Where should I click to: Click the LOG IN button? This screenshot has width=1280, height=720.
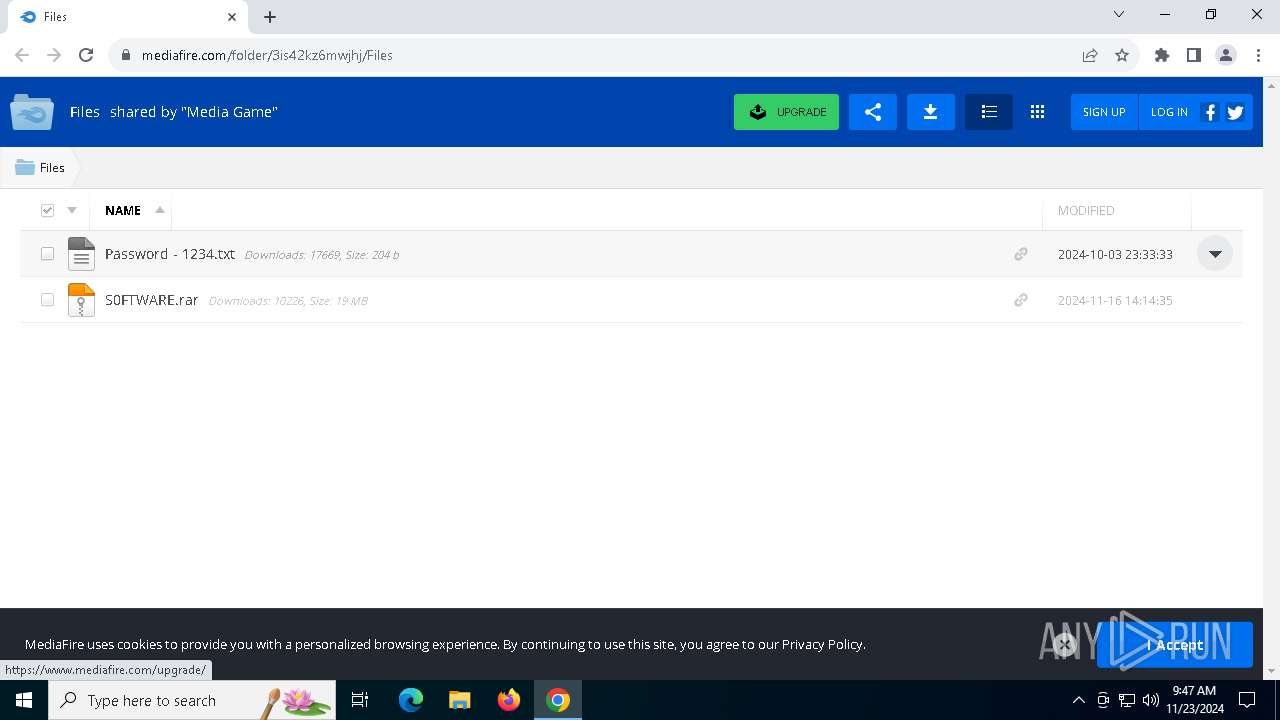(x=1169, y=112)
